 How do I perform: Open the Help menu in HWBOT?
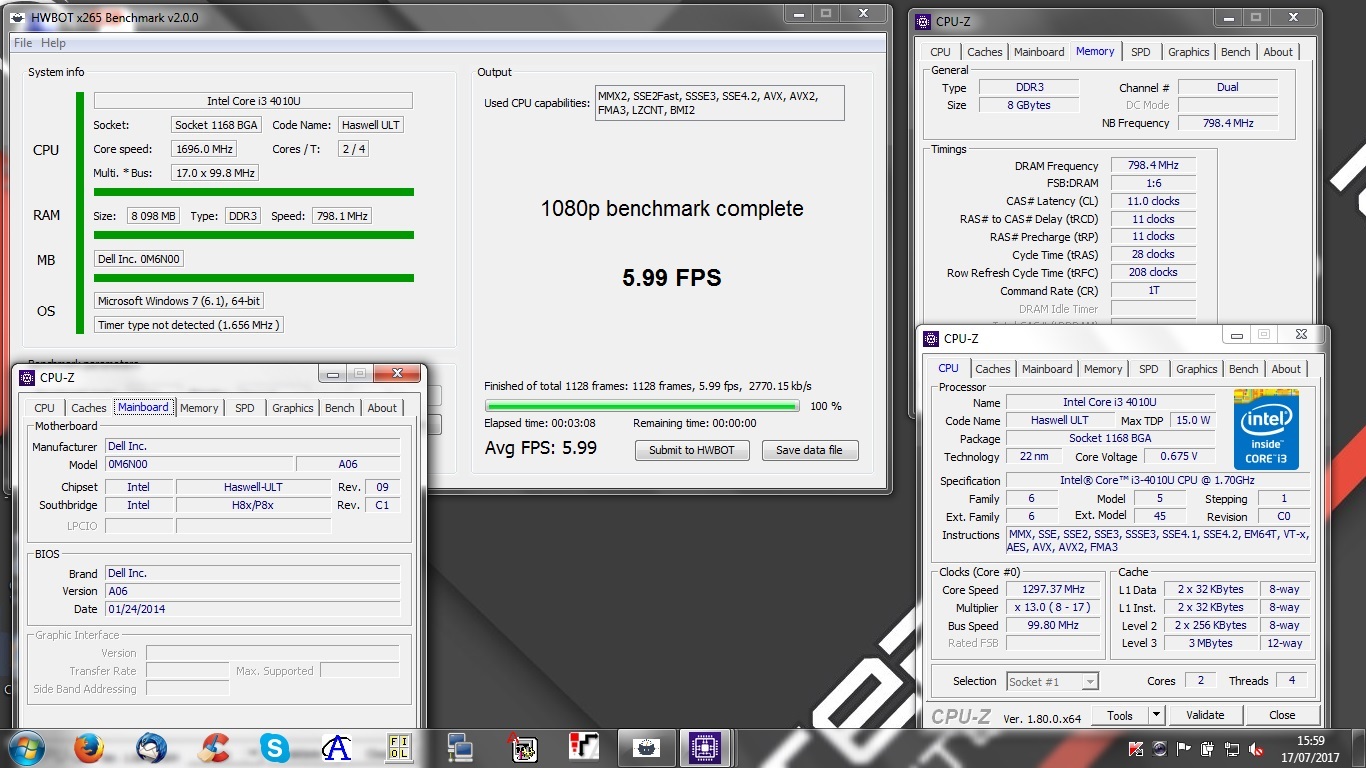(53, 43)
